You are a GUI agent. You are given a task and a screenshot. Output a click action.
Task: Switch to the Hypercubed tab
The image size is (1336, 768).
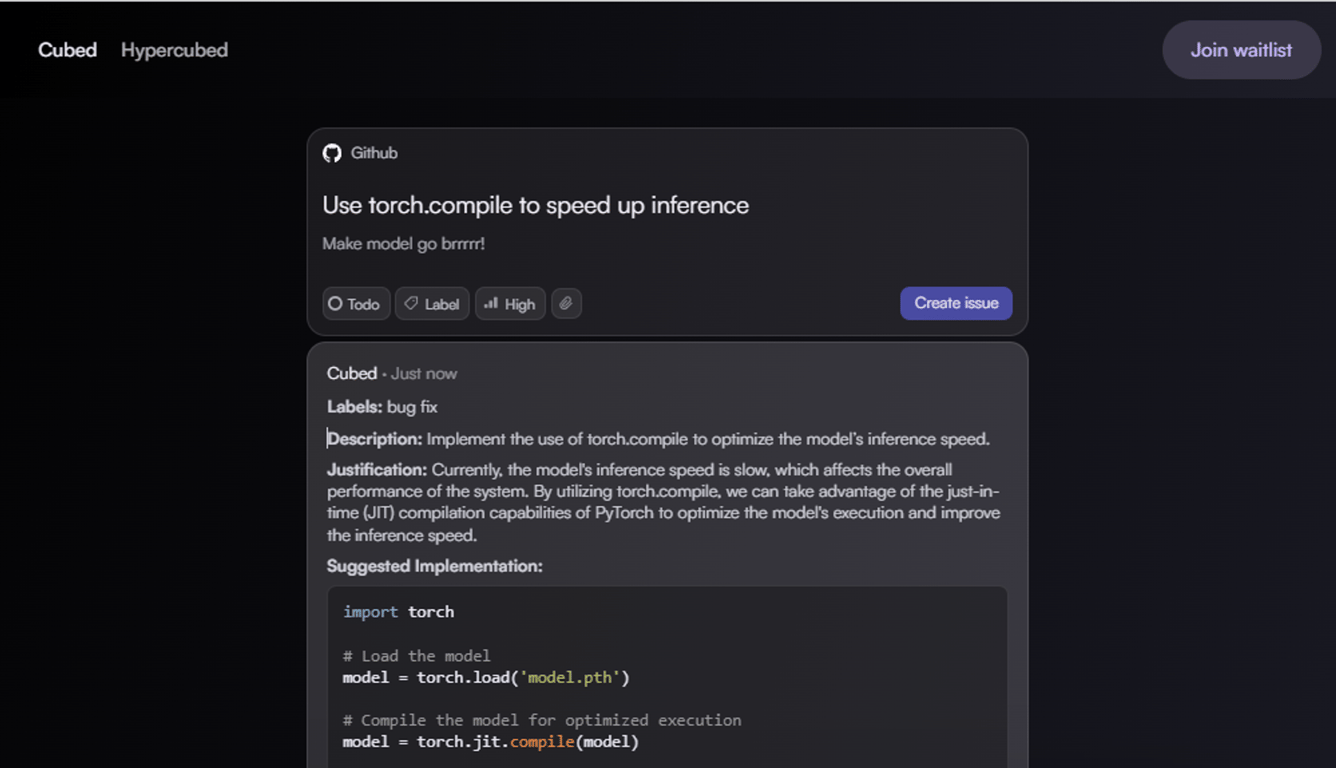(174, 50)
